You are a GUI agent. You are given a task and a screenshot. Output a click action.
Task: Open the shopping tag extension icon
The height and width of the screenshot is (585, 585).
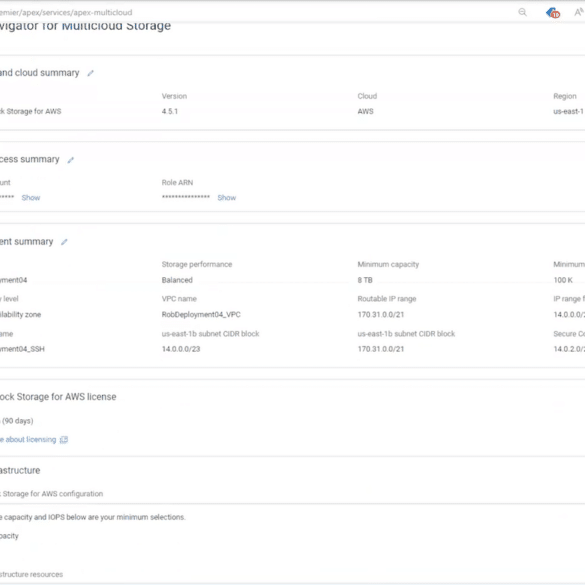click(553, 13)
